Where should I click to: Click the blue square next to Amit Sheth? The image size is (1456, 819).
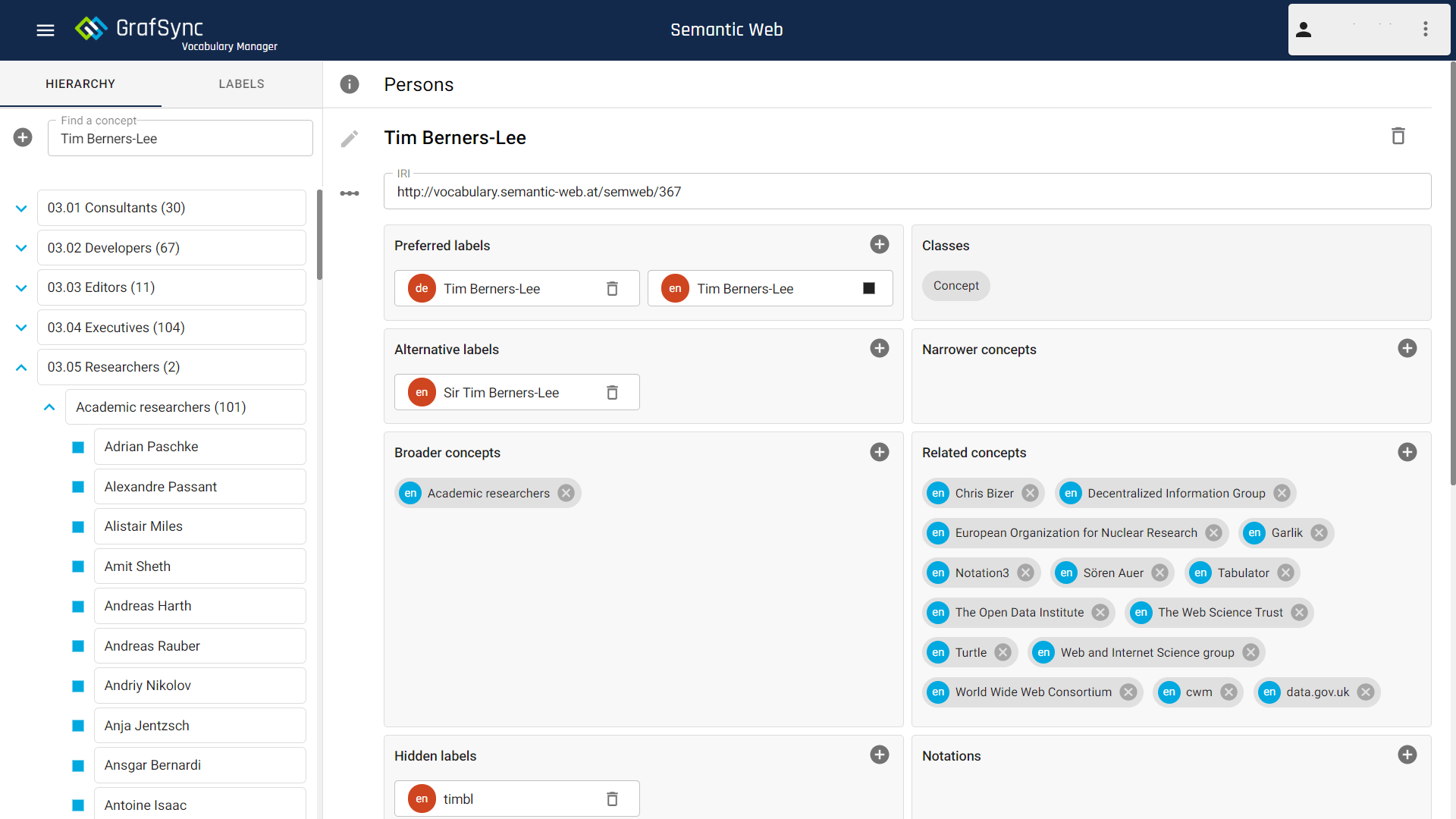[x=78, y=566]
